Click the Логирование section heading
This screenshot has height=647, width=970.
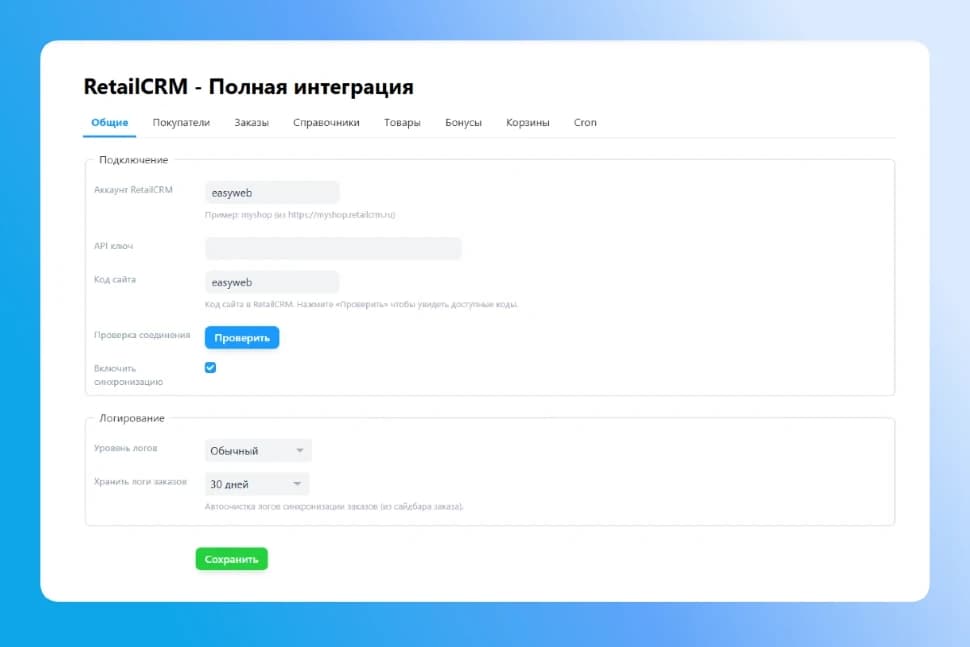[132, 418]
